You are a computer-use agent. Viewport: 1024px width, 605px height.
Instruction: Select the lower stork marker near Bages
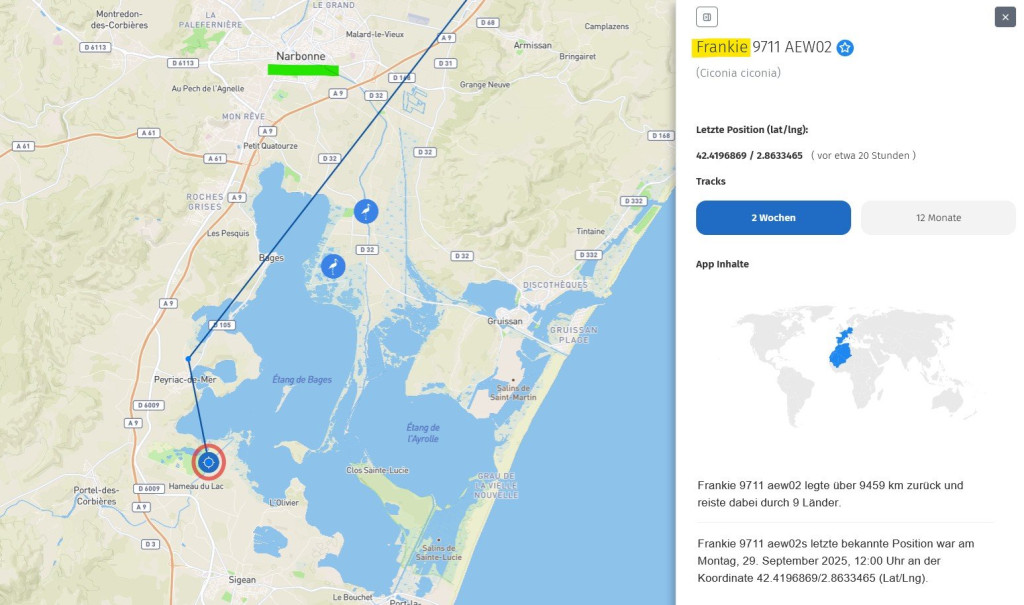point(332,266)
